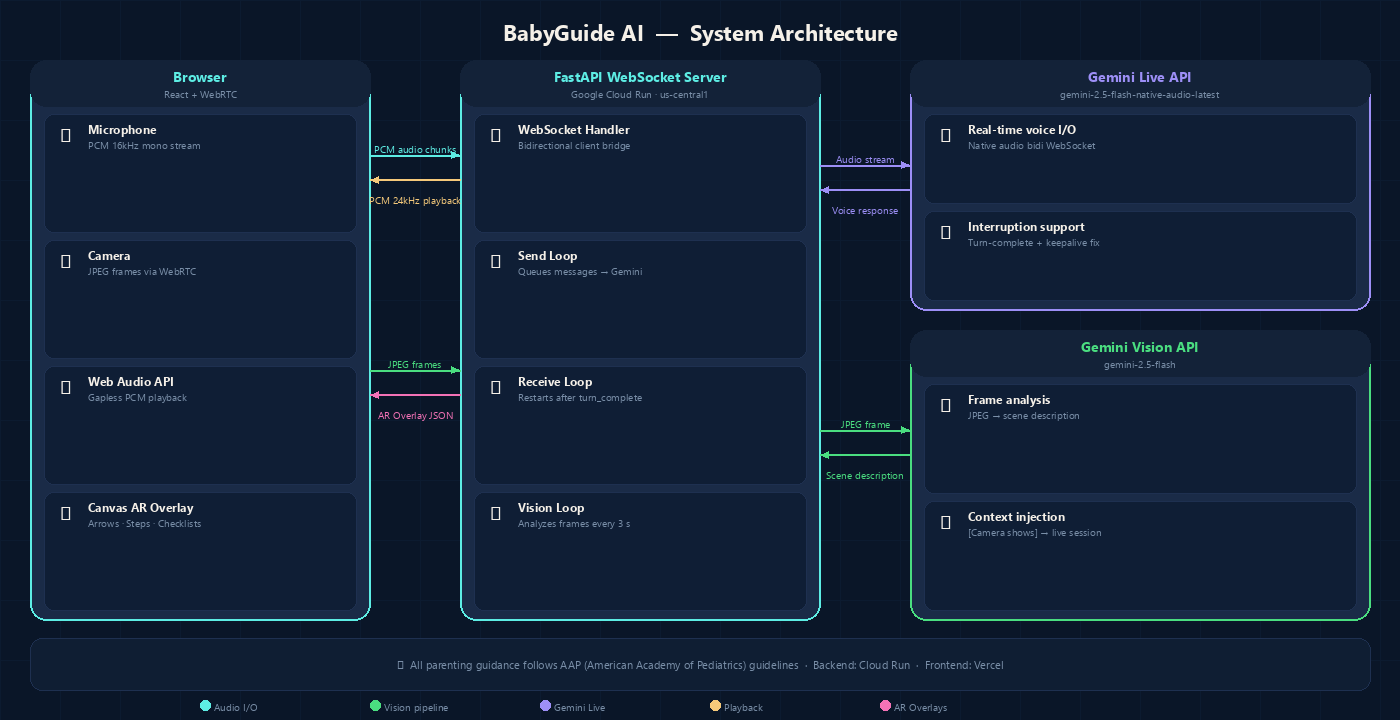Click the JPEG frames via WebRTC text
This screenshot has width=1400, height=720.
point(142,272)
